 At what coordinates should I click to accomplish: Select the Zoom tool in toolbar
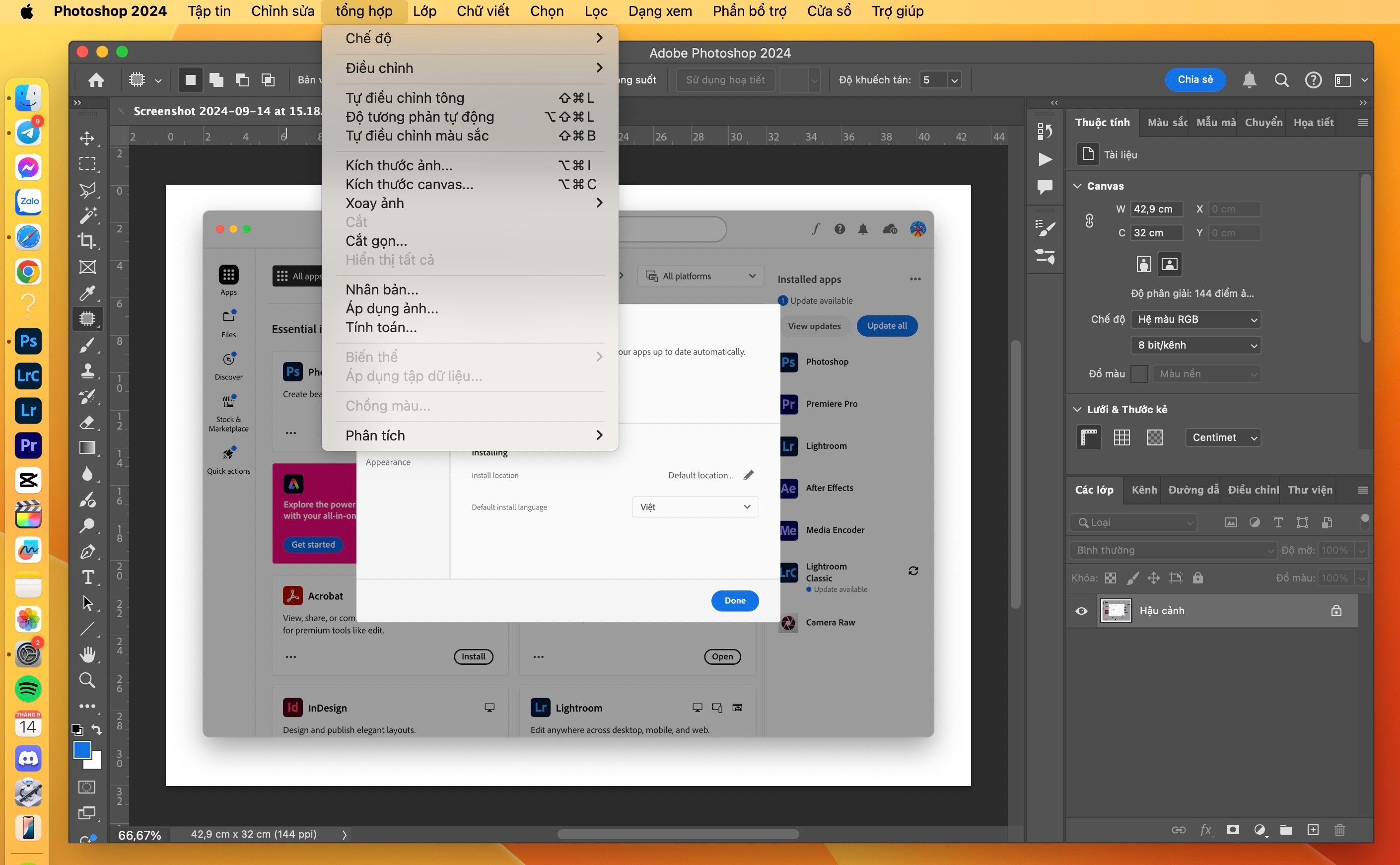point(87,680)
